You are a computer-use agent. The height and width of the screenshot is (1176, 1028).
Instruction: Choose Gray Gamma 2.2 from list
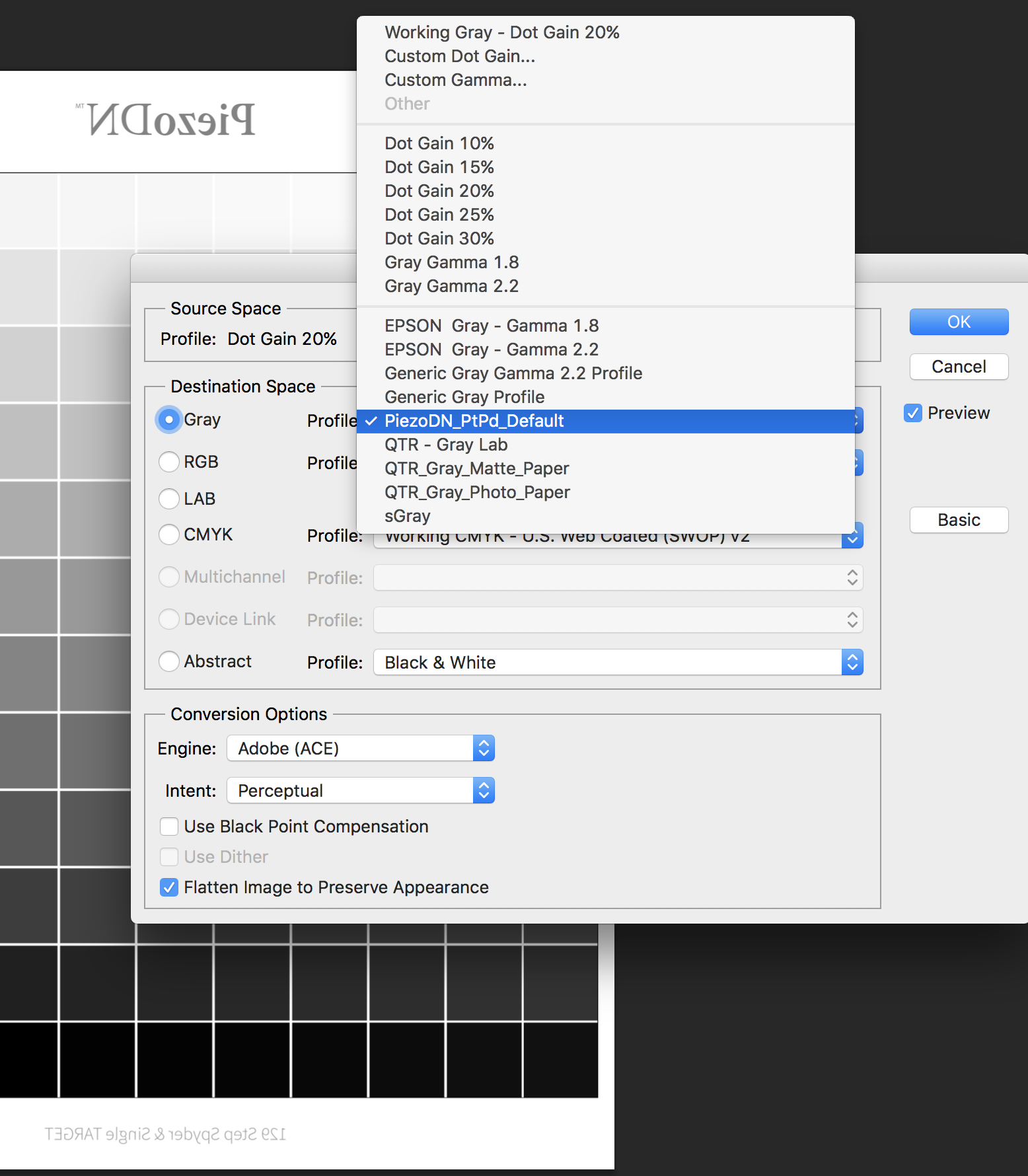451,286
